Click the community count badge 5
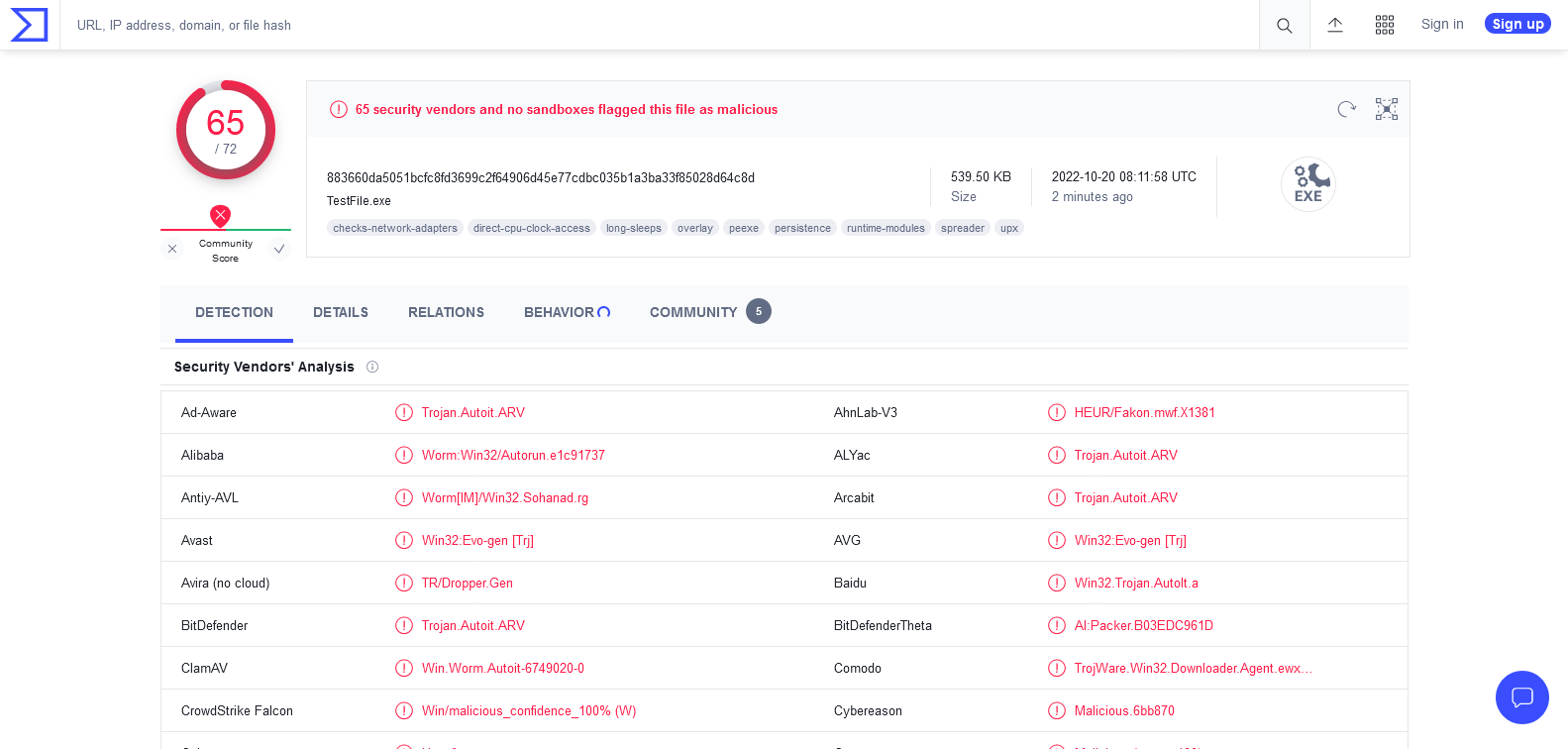Screen dimensions: 1568x749 tap(759, 311)
